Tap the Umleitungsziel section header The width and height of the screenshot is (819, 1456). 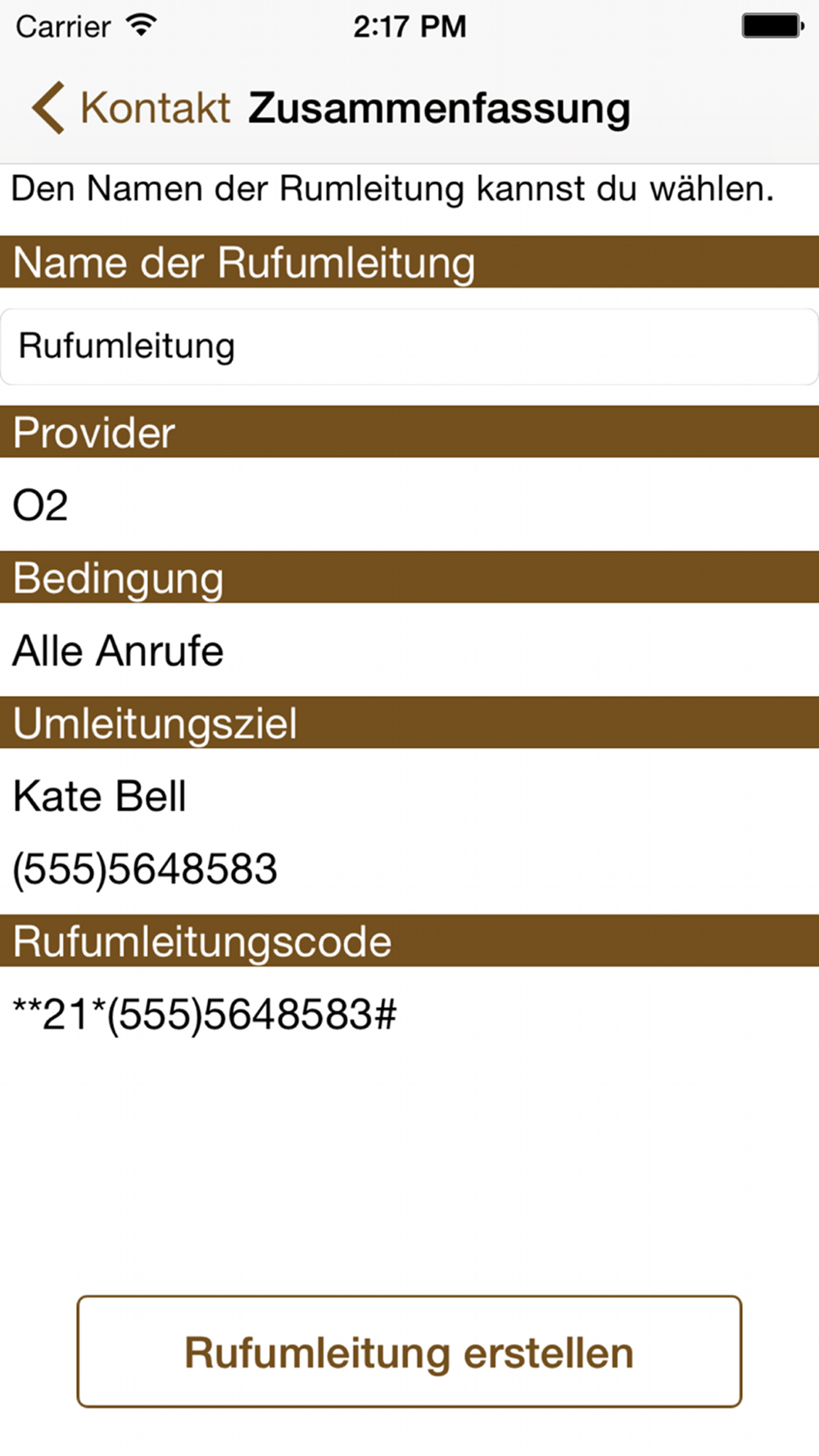[x=409, y=723]
